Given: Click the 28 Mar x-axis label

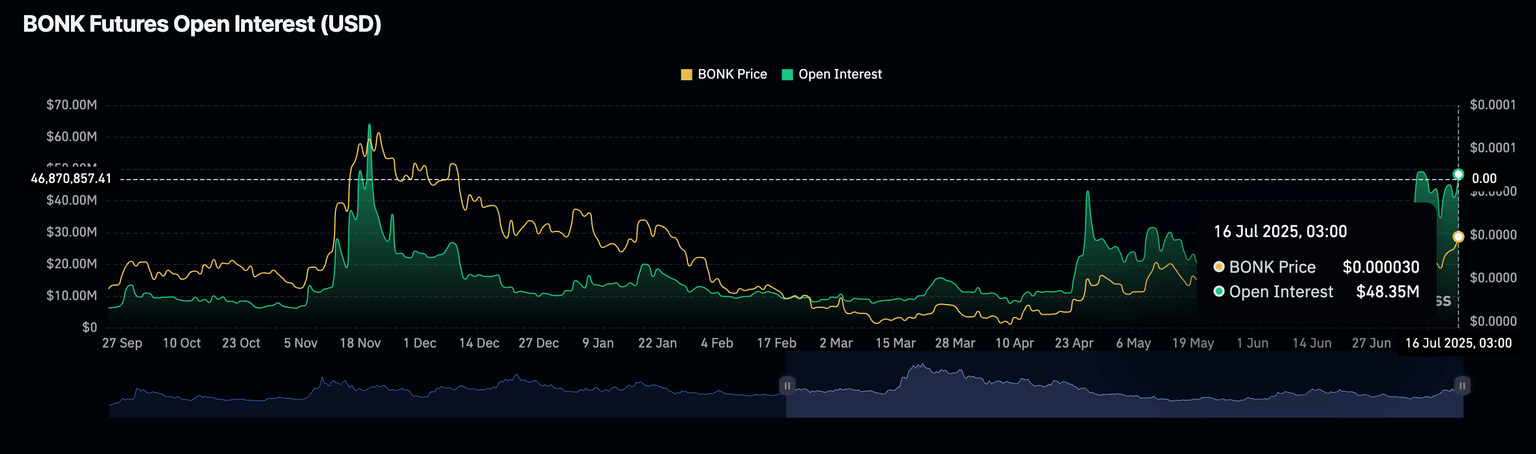Looking at the screenshot, I should (x=956, y=343).
